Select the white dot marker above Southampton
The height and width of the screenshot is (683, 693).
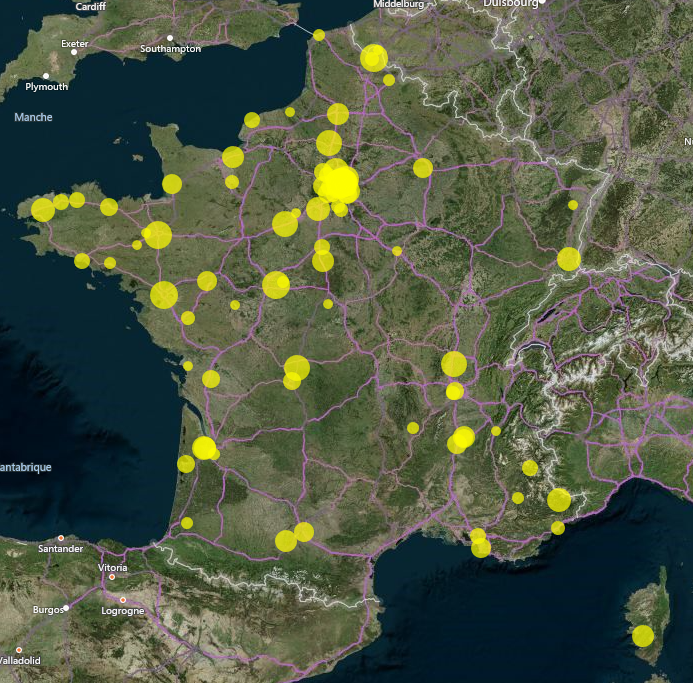[x=170, y=38]
